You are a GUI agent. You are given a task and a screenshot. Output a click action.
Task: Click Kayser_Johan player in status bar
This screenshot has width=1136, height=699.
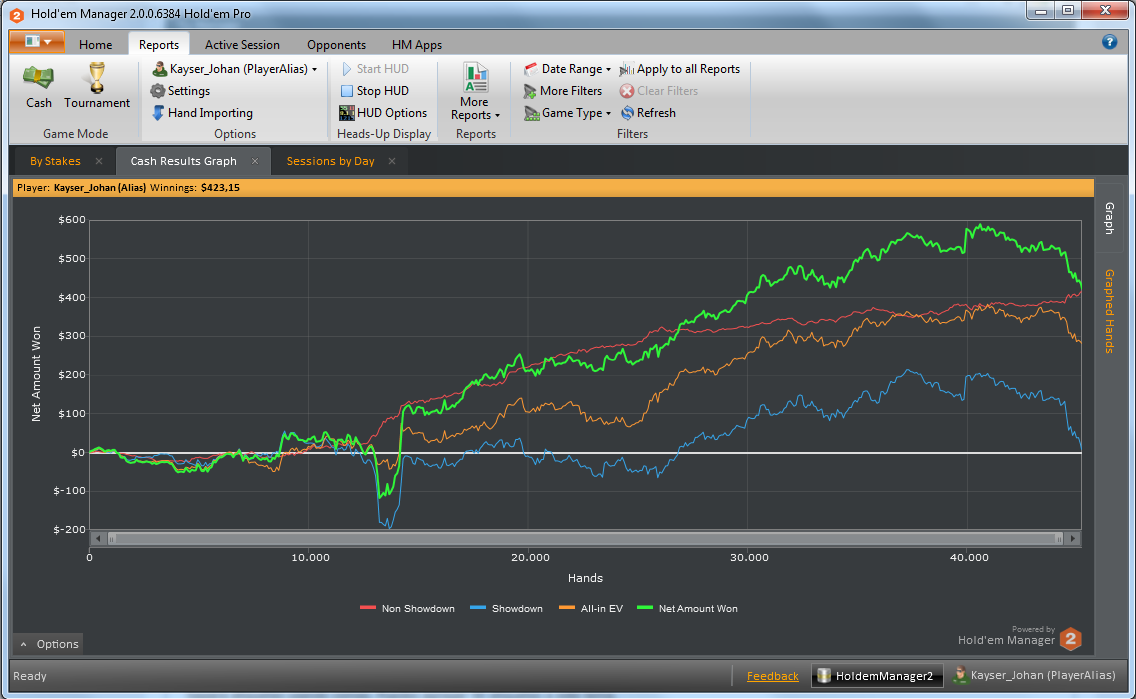point(1034,675)
